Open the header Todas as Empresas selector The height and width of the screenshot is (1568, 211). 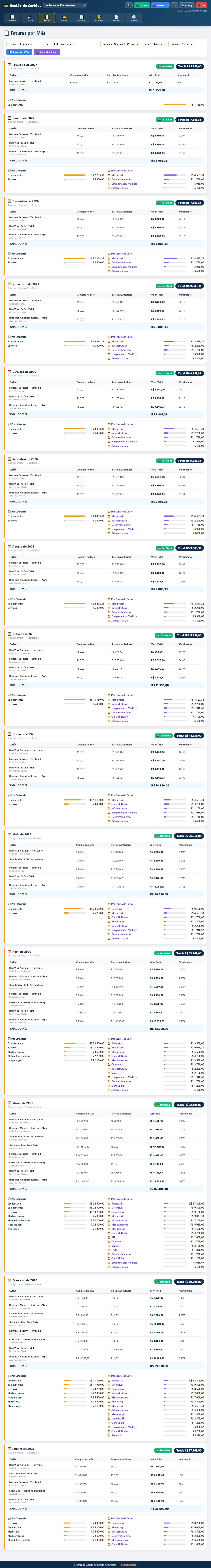click(65, 6)
